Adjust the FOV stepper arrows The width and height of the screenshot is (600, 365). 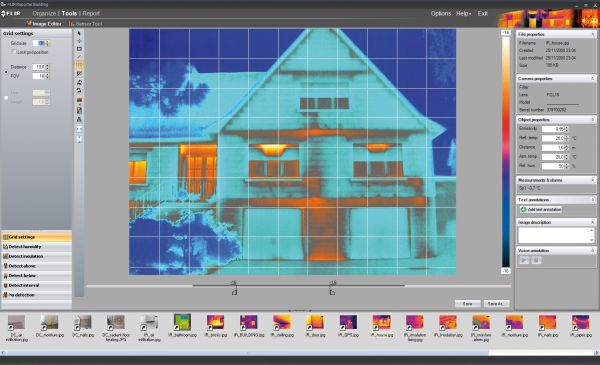point(47,76)
